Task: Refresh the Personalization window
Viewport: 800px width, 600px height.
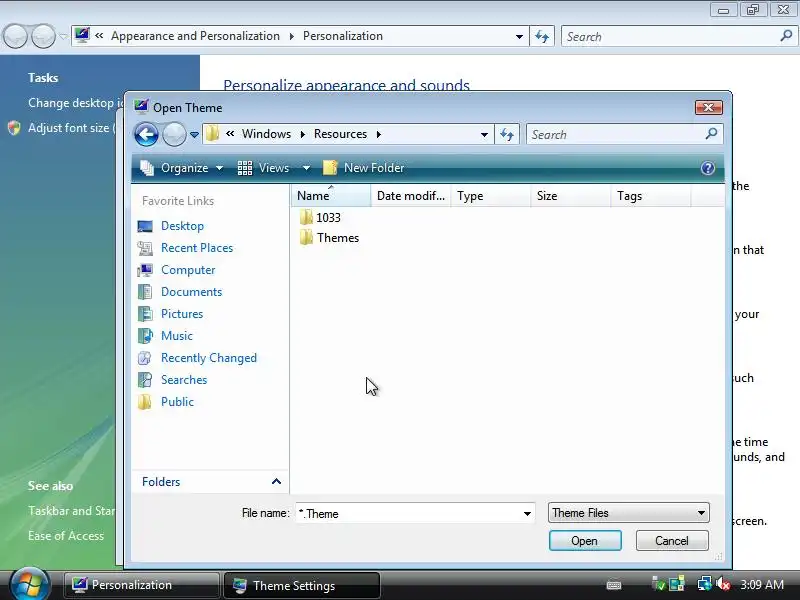Action: coord(542,37)
